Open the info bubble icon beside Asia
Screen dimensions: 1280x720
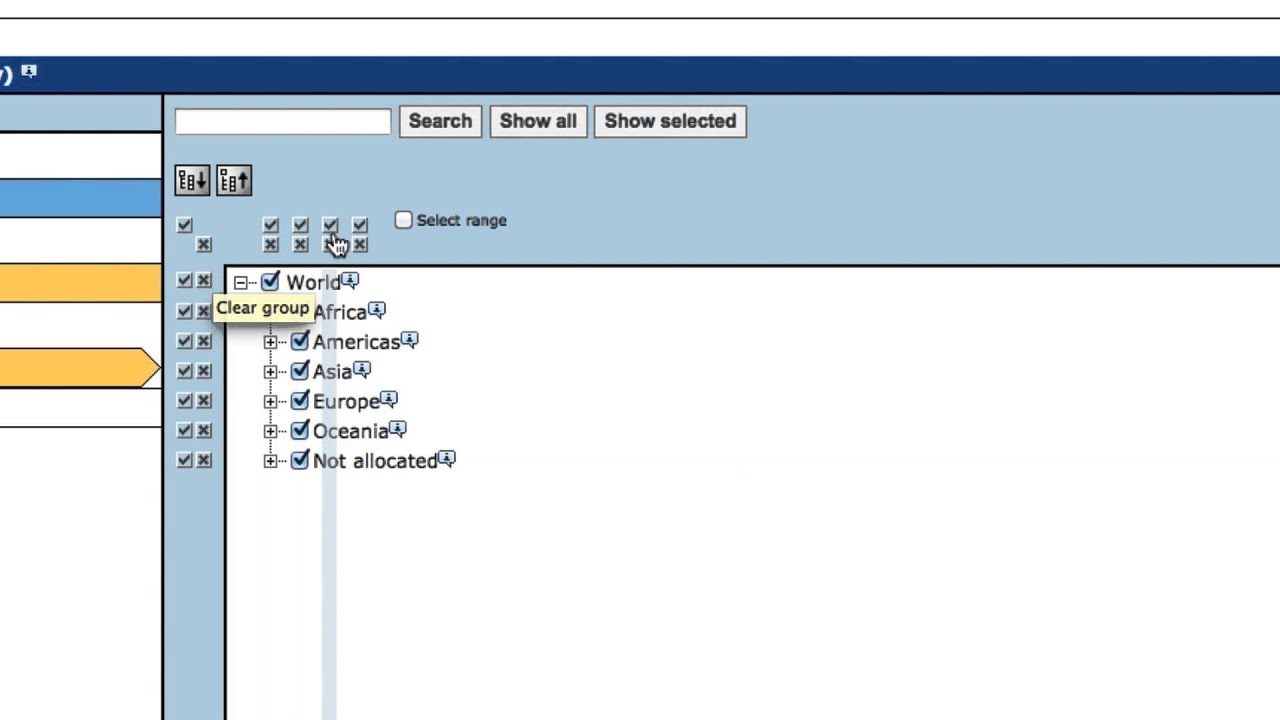(362, 370)
